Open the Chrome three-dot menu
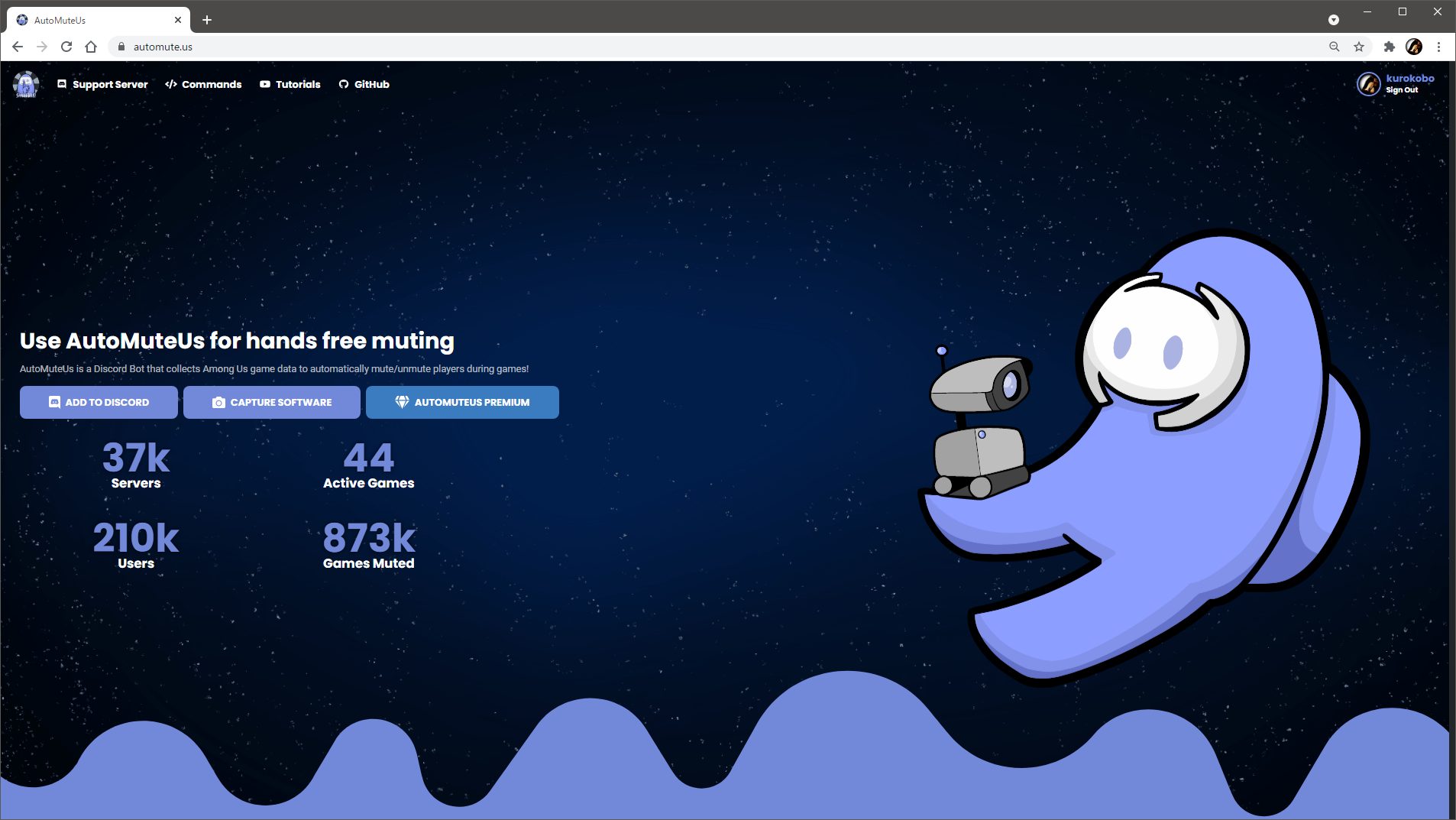This screenshot has height=820, width=1456. click(1438, 47)
